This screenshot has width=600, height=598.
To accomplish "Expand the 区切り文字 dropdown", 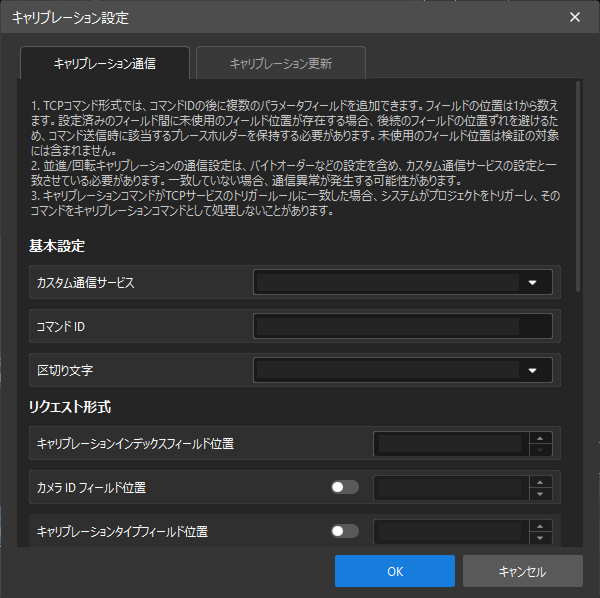I will [x=403, y=370].
